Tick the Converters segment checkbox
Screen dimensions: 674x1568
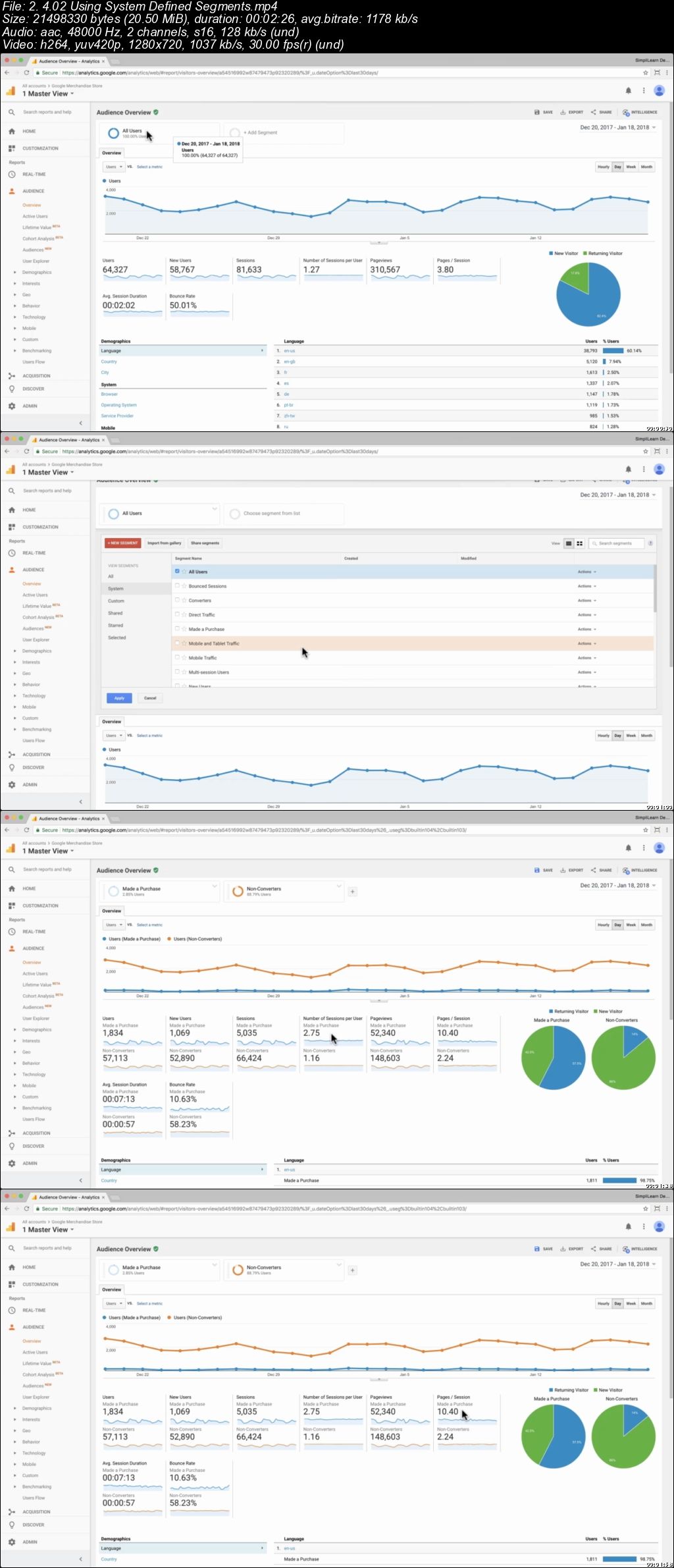coord(177,600)
